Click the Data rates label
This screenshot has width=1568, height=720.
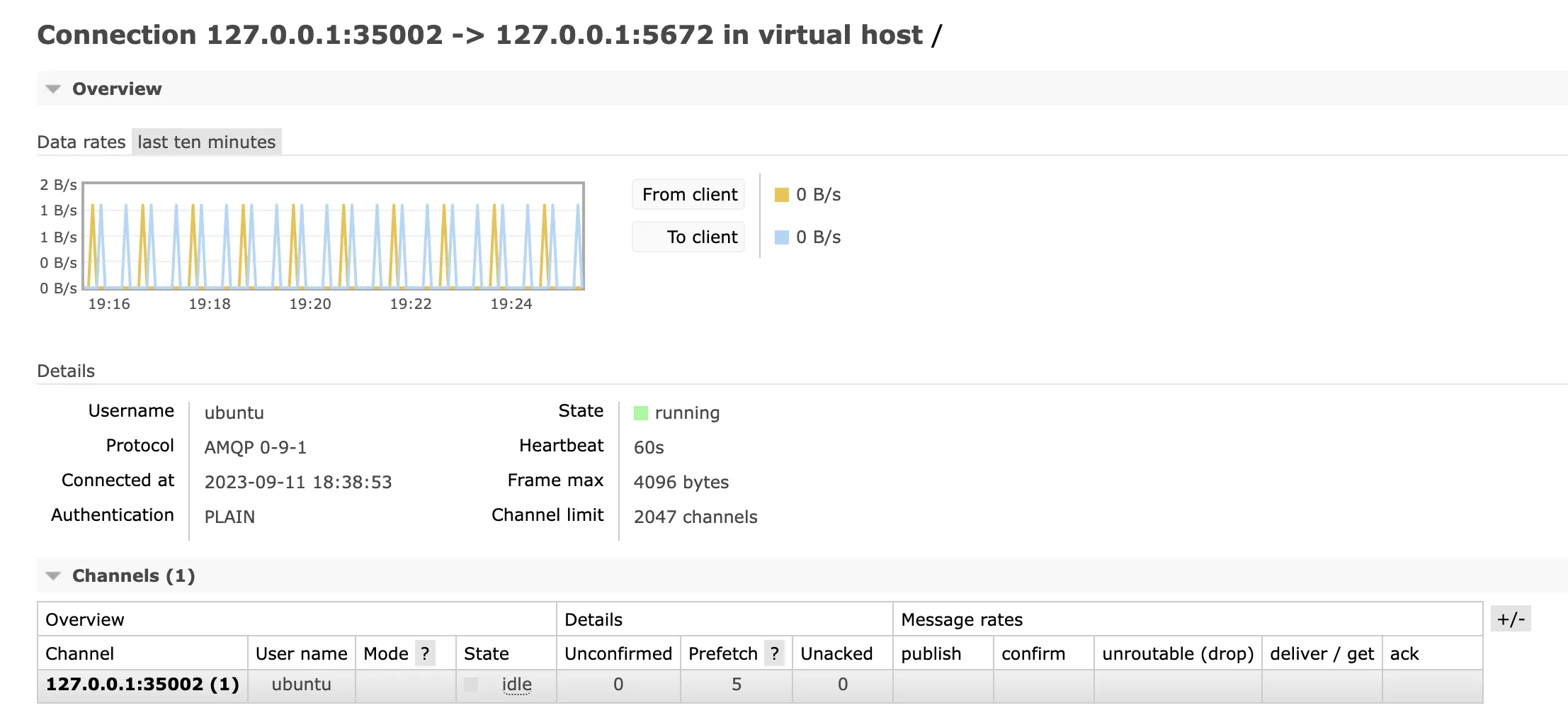pyautogui.click(x=81, y=142)
